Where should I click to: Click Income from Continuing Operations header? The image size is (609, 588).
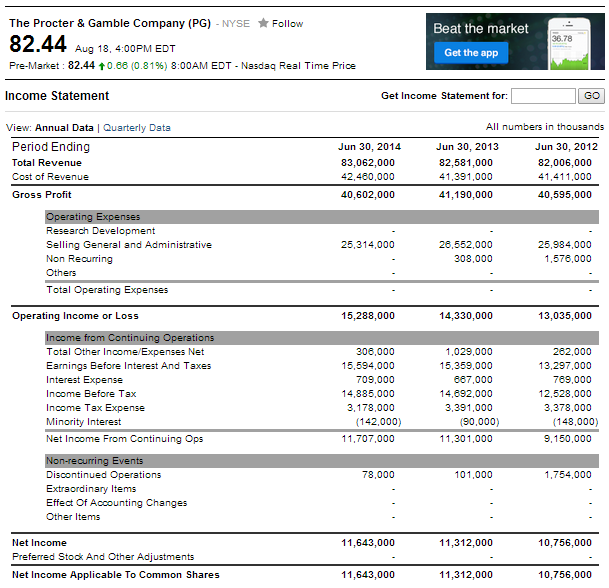coord(130,338)
